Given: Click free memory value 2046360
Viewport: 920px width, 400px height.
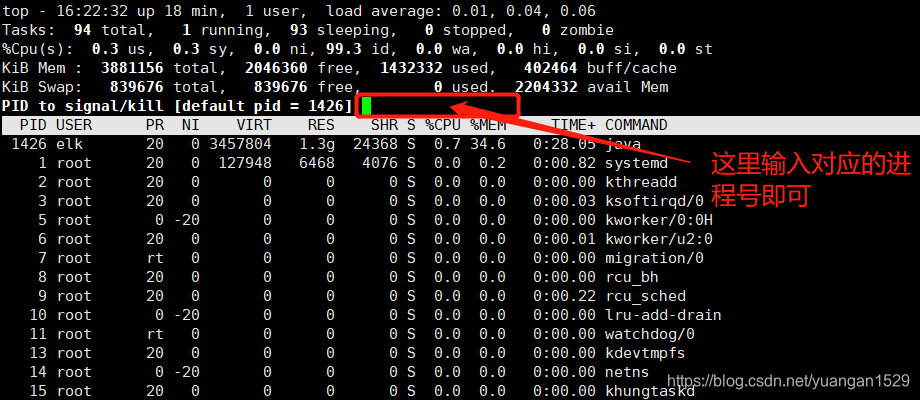Looking at the screenshot, I should tap(276, 68).
